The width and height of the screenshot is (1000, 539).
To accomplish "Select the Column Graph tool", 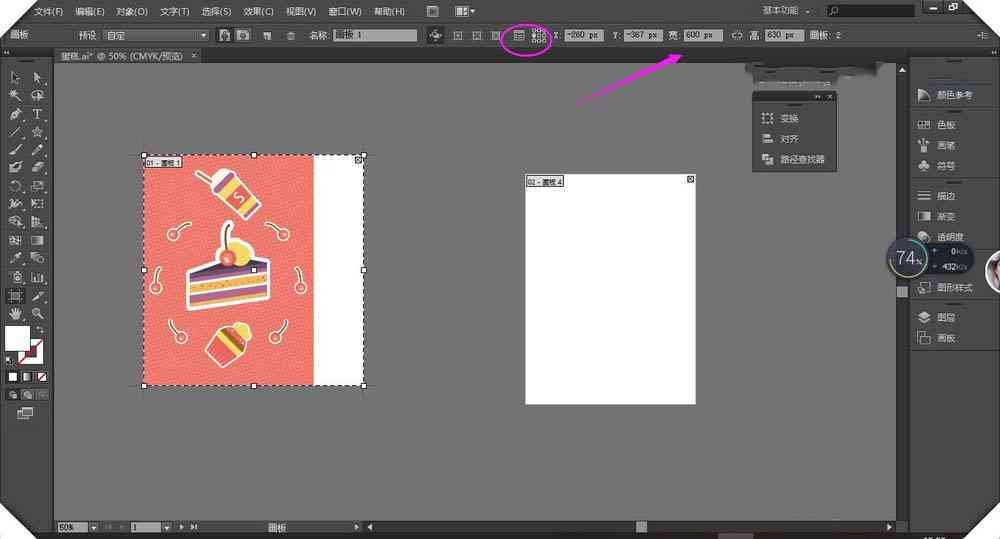I will click(x=38, y=277).
